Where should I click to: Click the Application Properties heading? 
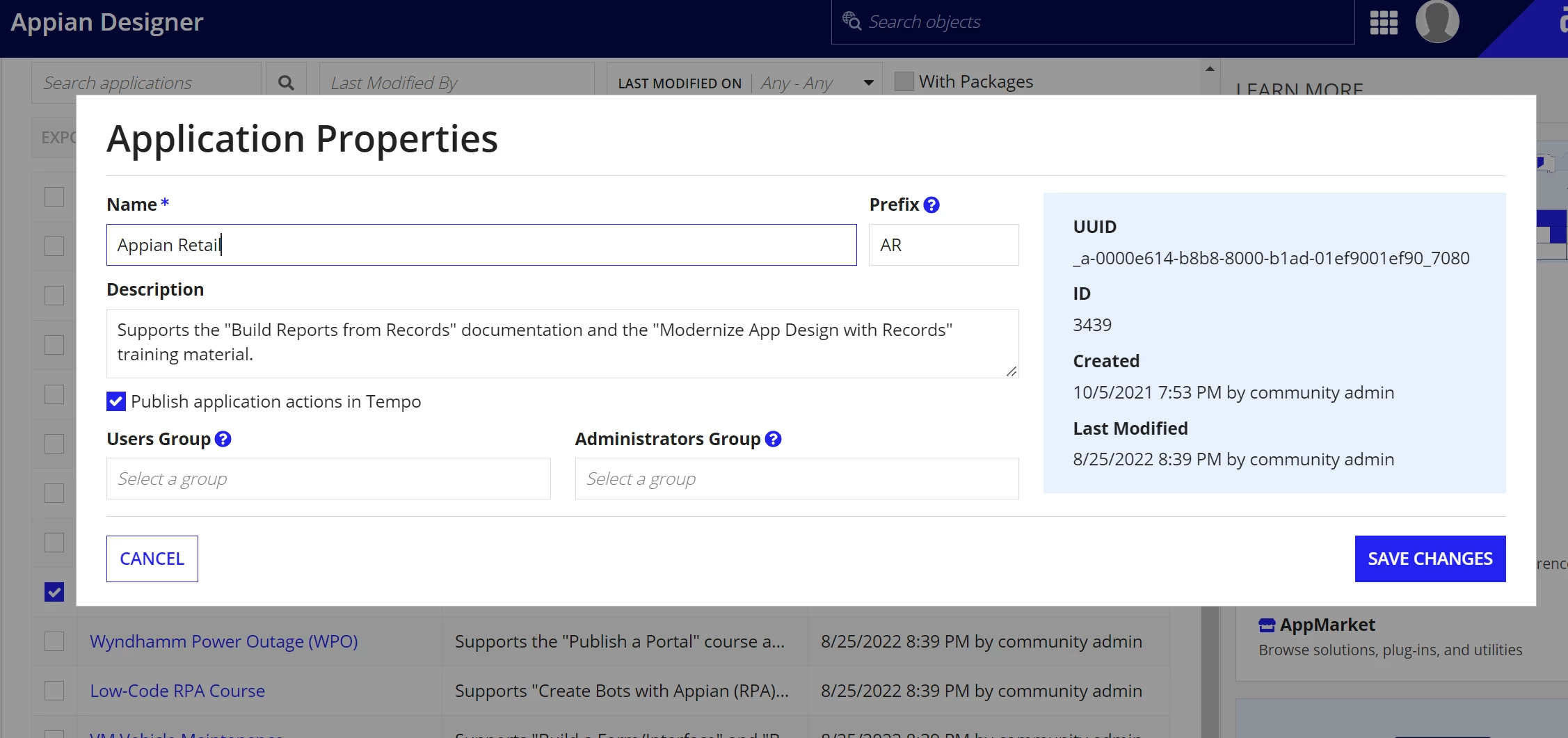coord(303,138)
